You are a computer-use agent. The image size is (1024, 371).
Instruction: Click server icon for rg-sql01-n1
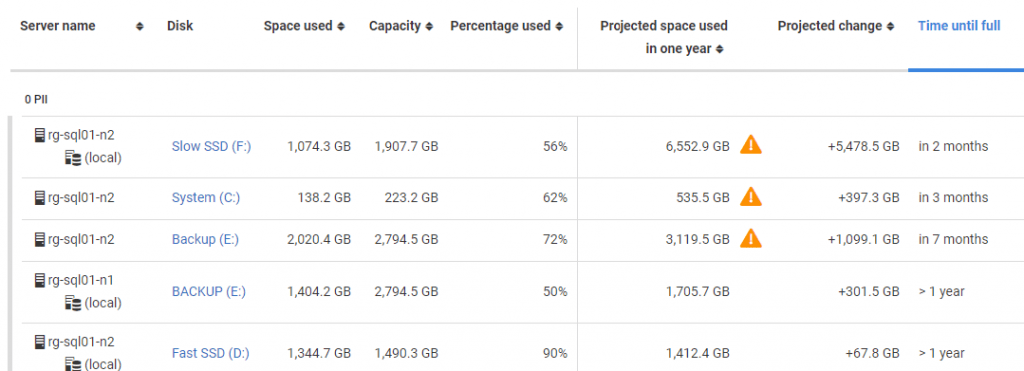pyautogui.click(x=40, y=280)
